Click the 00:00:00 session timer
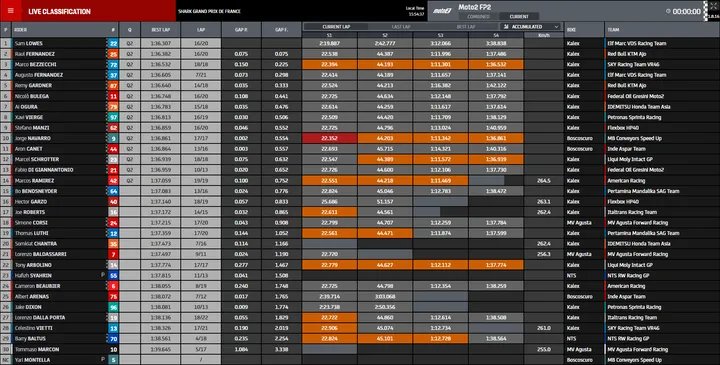Viewport: 720px width, 365px height. tap(686, 11)
